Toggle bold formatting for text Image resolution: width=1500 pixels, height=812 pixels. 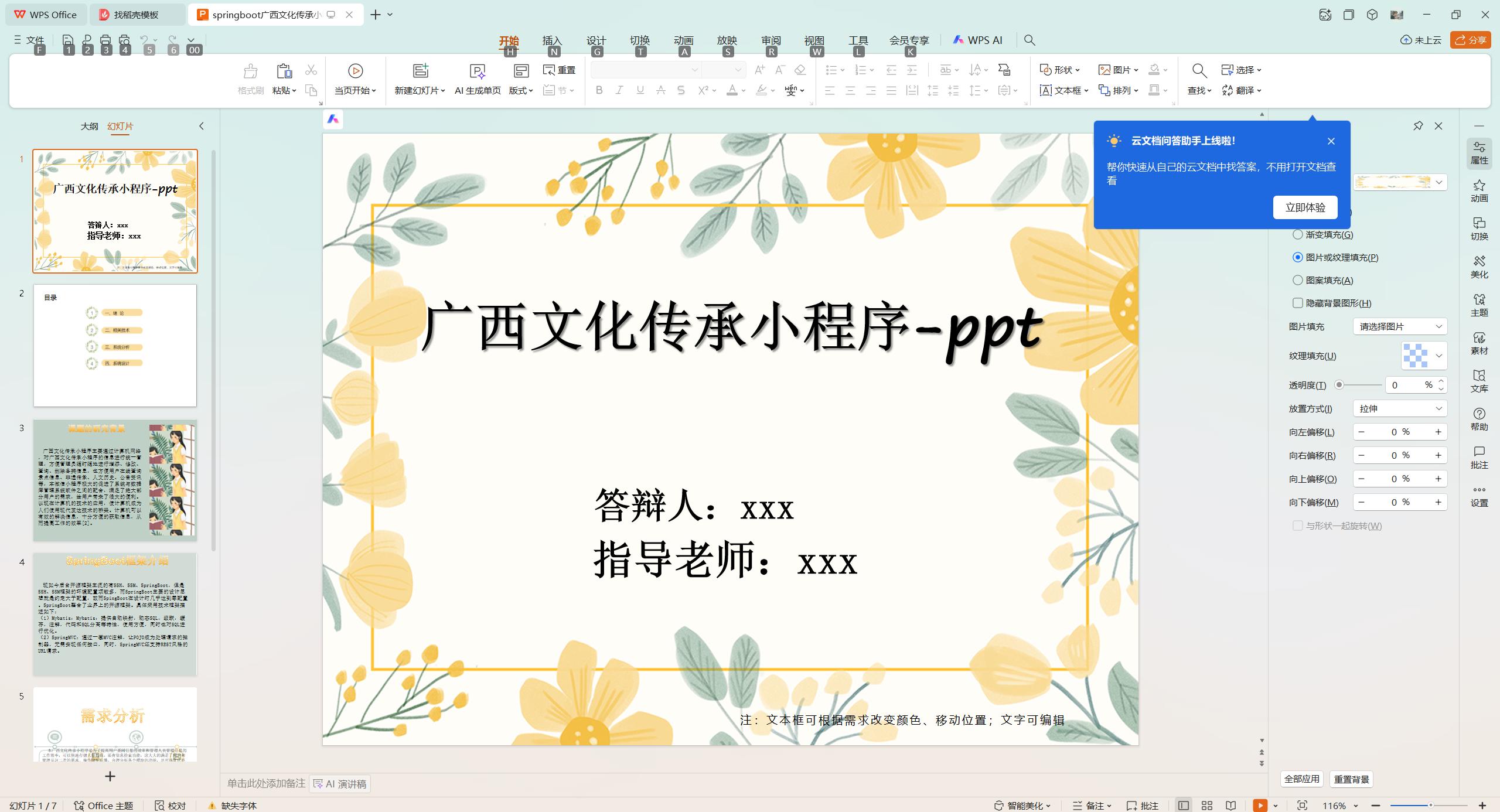click(598, 90)
